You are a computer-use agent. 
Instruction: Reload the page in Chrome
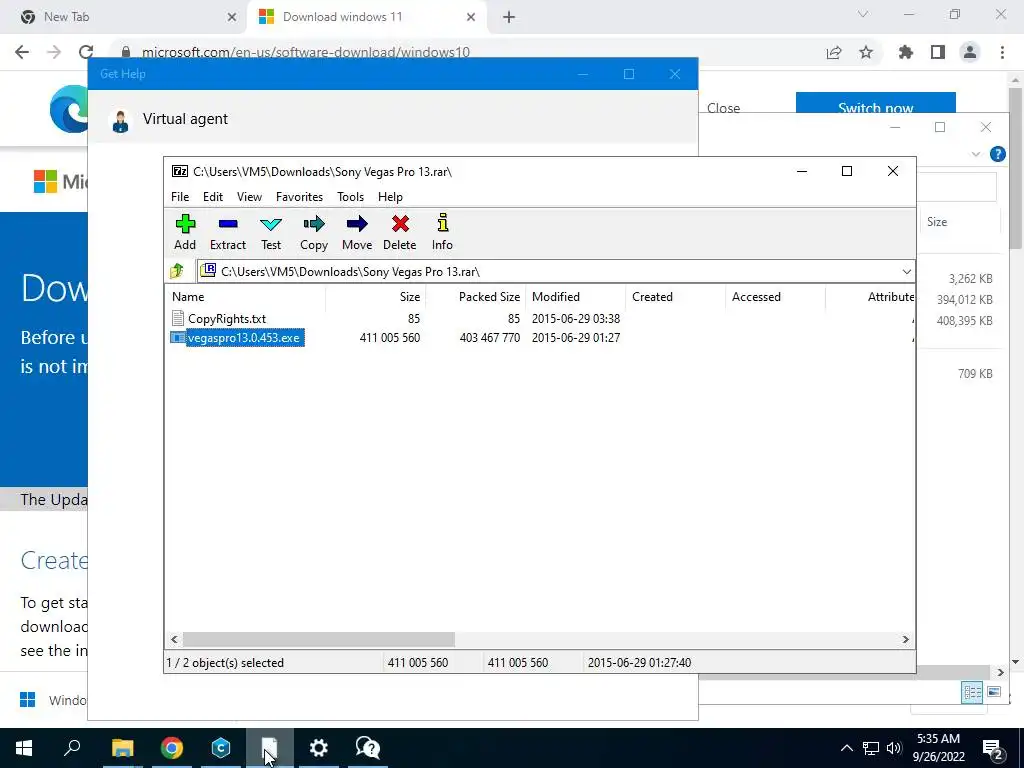tap(86, 52)
